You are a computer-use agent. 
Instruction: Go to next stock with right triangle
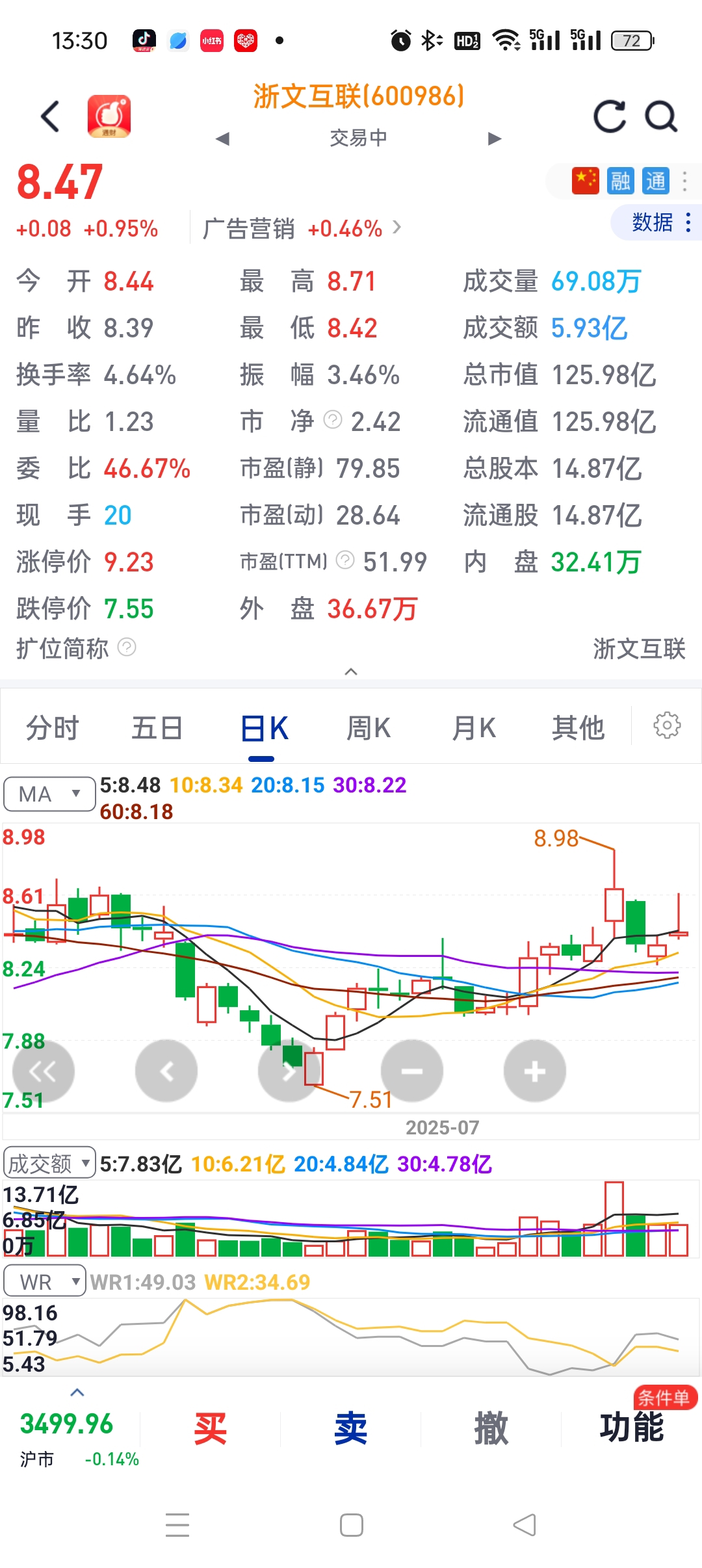(495, 138)
